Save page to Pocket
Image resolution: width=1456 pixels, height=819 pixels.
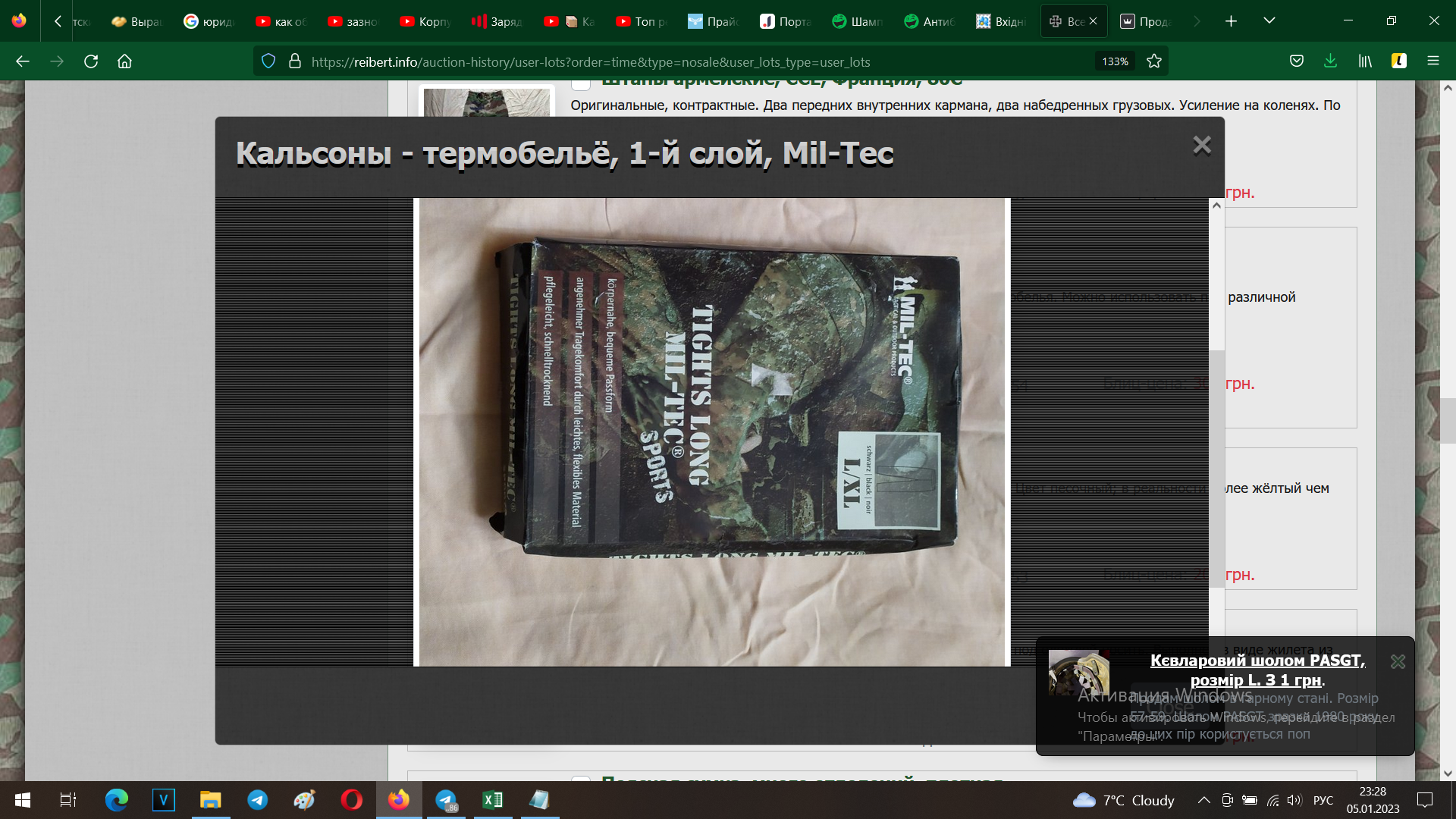pyautogui.click(x=1297, y=61)
